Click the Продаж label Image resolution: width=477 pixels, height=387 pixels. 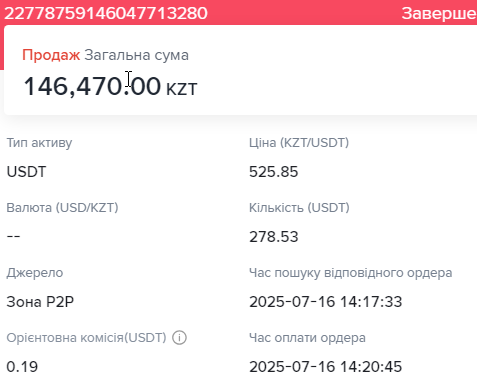[x=51, y=55]
